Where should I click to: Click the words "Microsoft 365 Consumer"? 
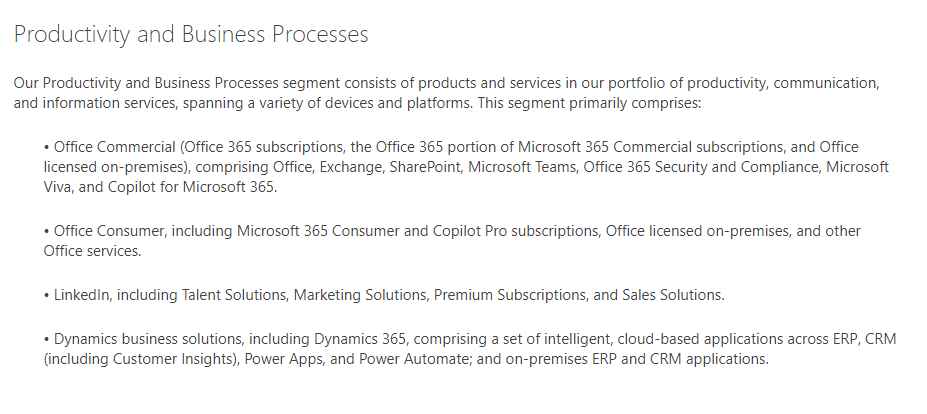[318, 231]
